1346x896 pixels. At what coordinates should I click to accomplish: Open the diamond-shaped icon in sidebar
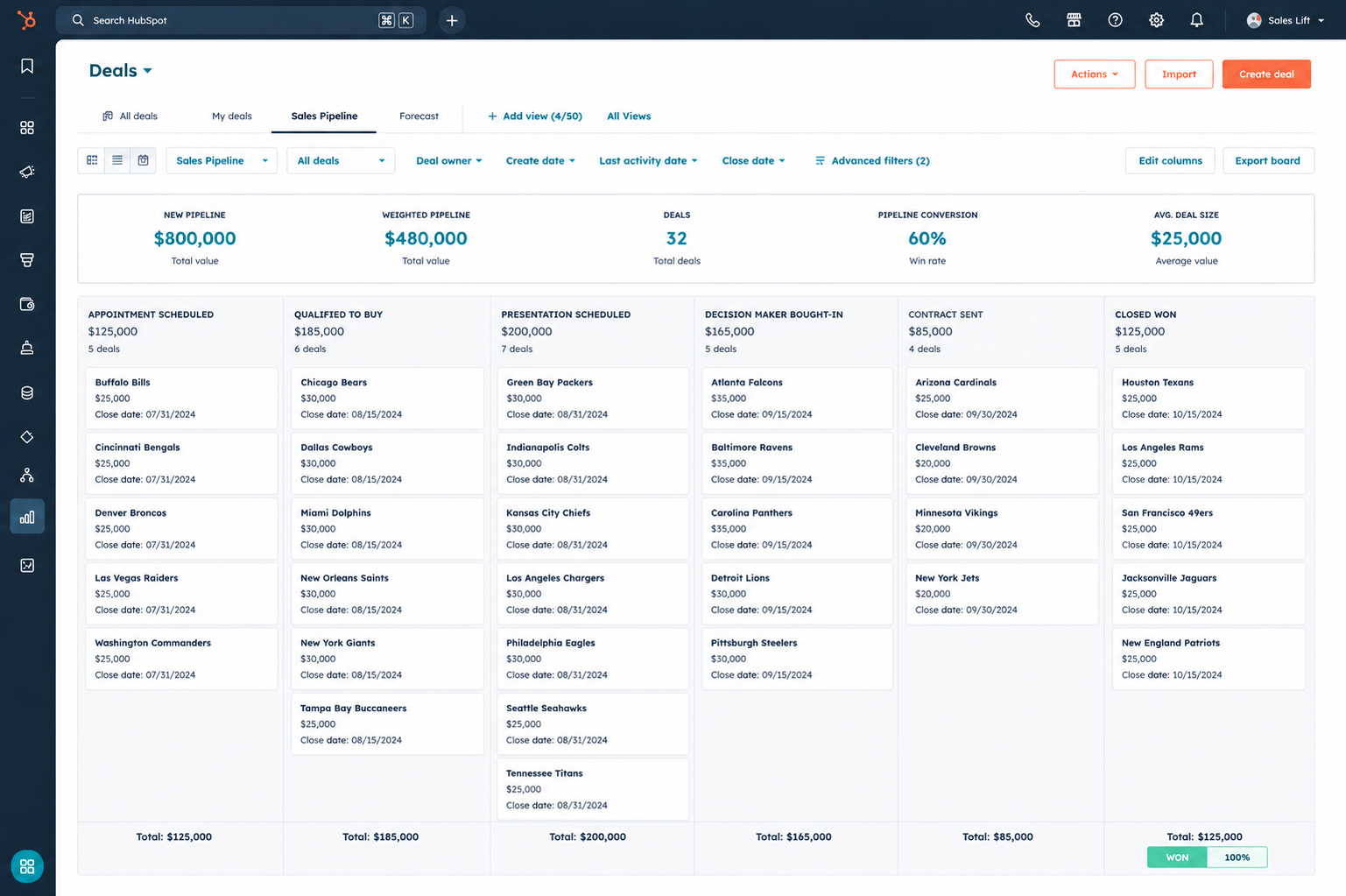[27, 437]
